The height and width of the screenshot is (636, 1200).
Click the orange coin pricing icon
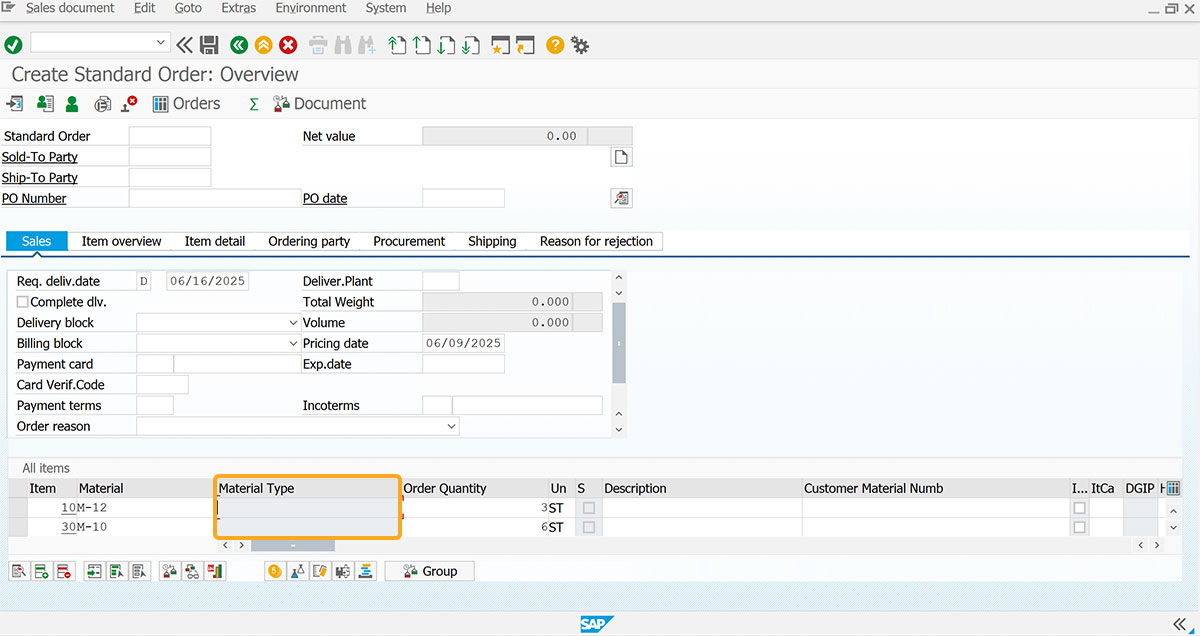[274, 571]
